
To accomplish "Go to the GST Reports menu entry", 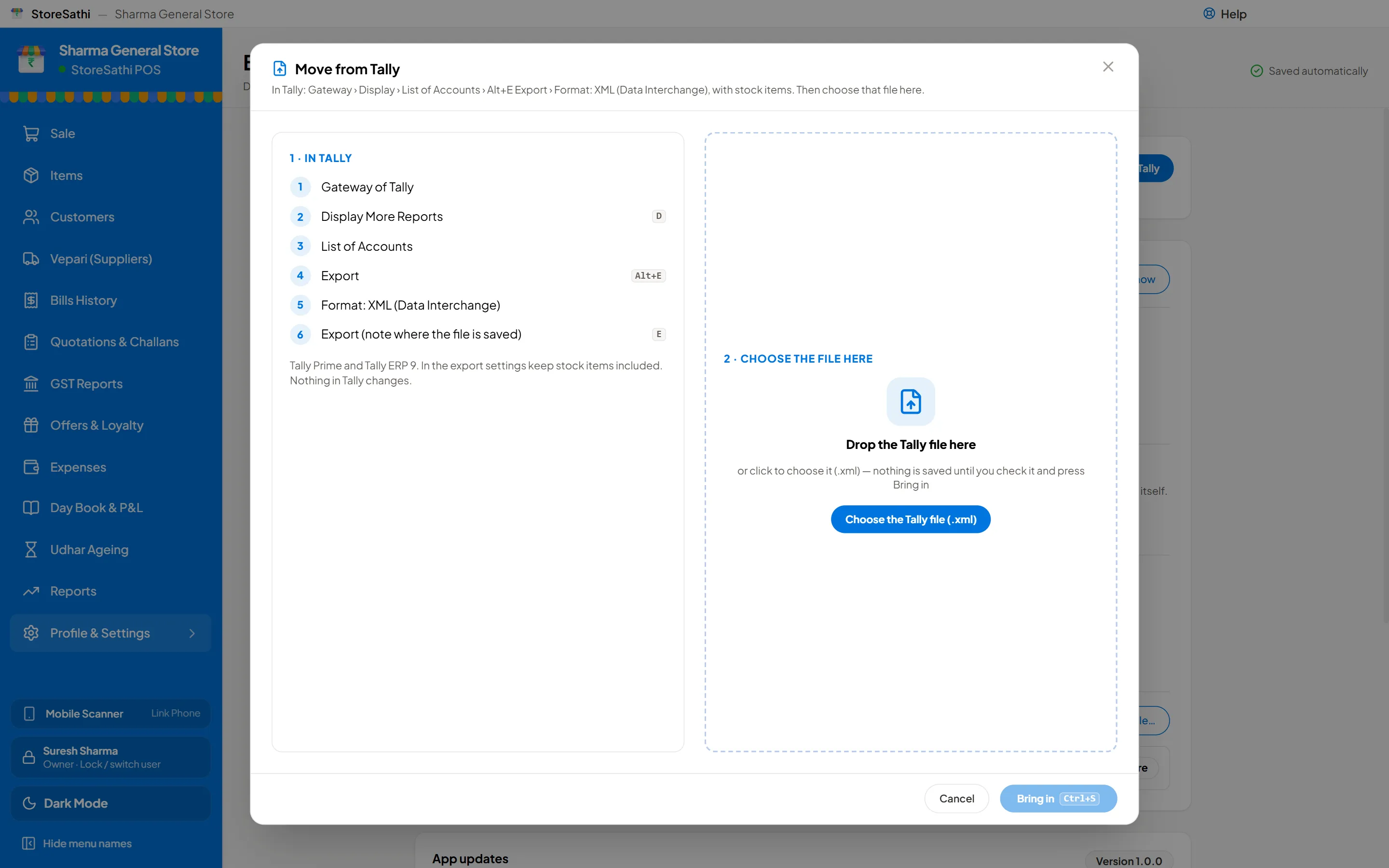I will [x=111, y=383].
